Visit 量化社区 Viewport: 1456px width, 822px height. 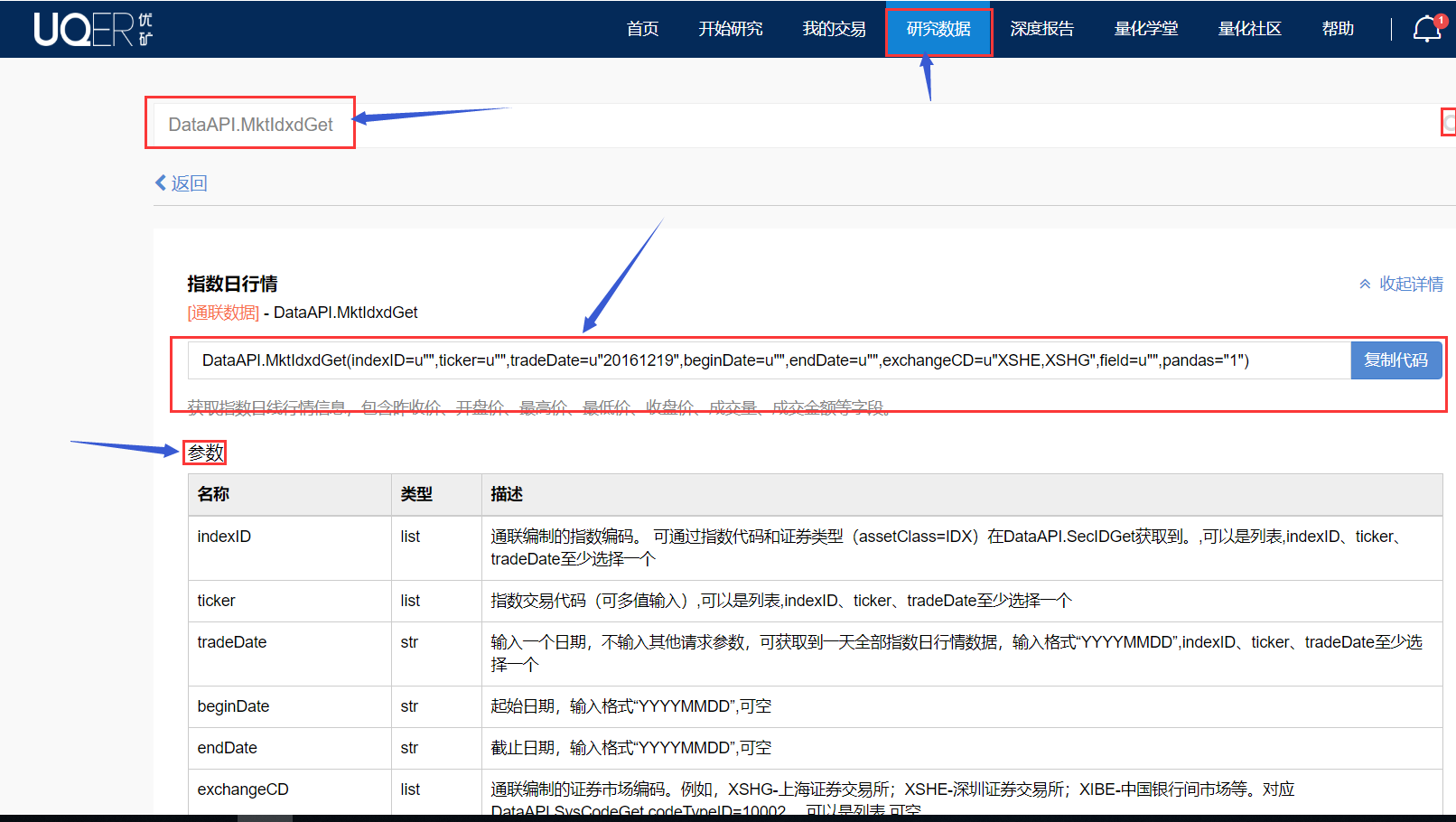coord(1250,29)
